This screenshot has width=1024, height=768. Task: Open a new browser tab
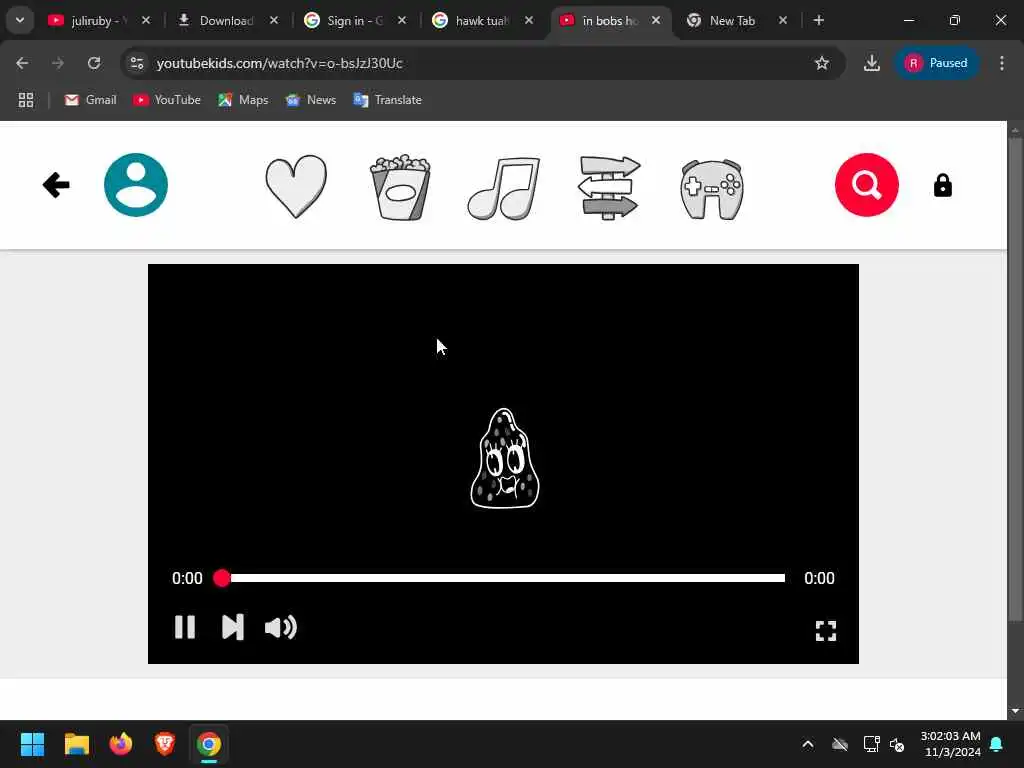click(x=818, y=21)
